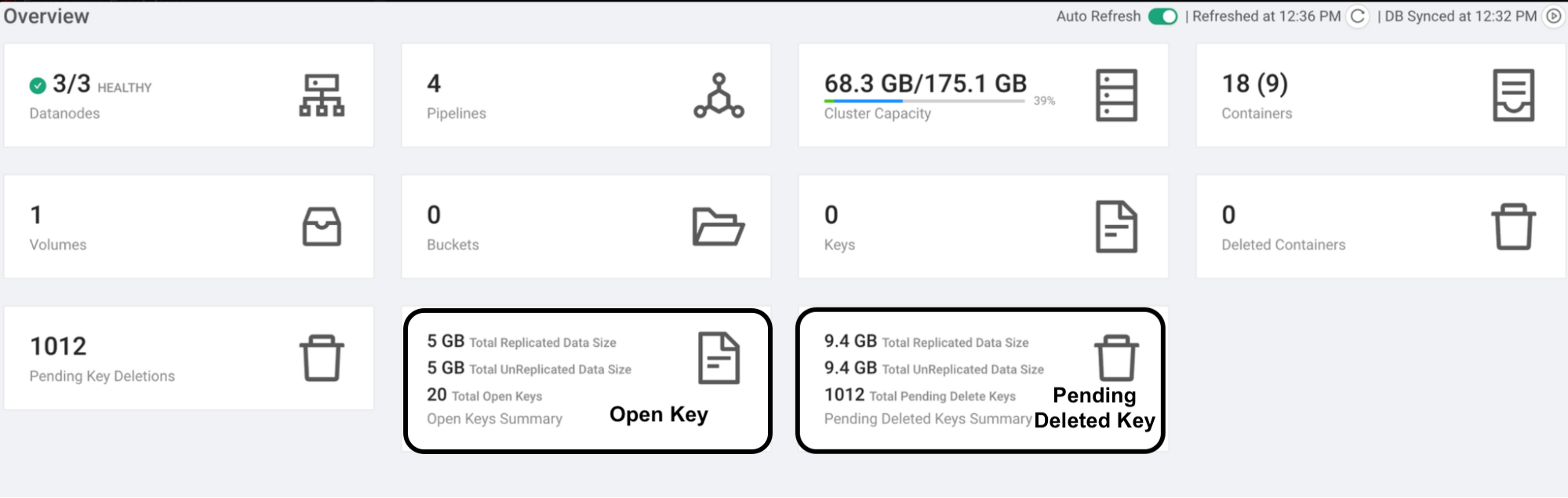This screenshot has height=498, width=1568.
Task: Click the Pending Key Deletions trash icon
Action: coord(322,358)
